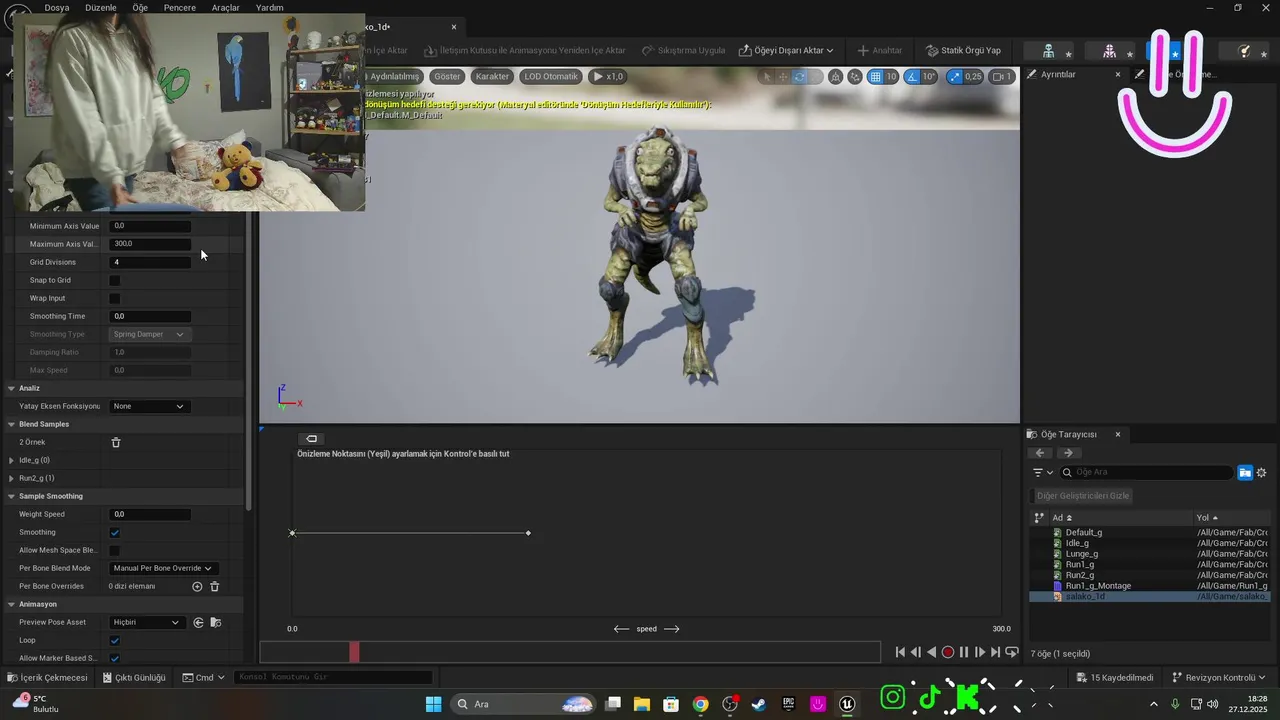Click the red timeline scrub marker
This screenshot has height=720, width=1280.
click(x=354, y=652)
